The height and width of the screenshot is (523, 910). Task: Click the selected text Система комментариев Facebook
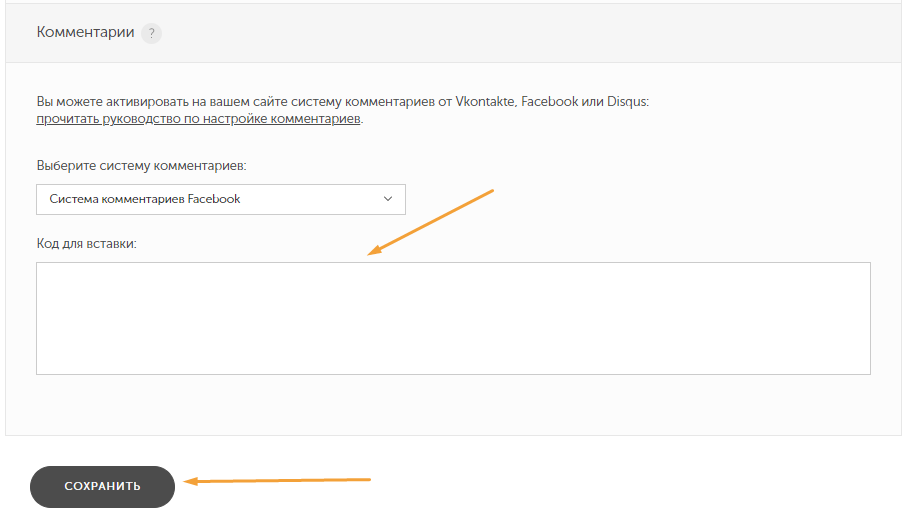click(x=145, y=199)
